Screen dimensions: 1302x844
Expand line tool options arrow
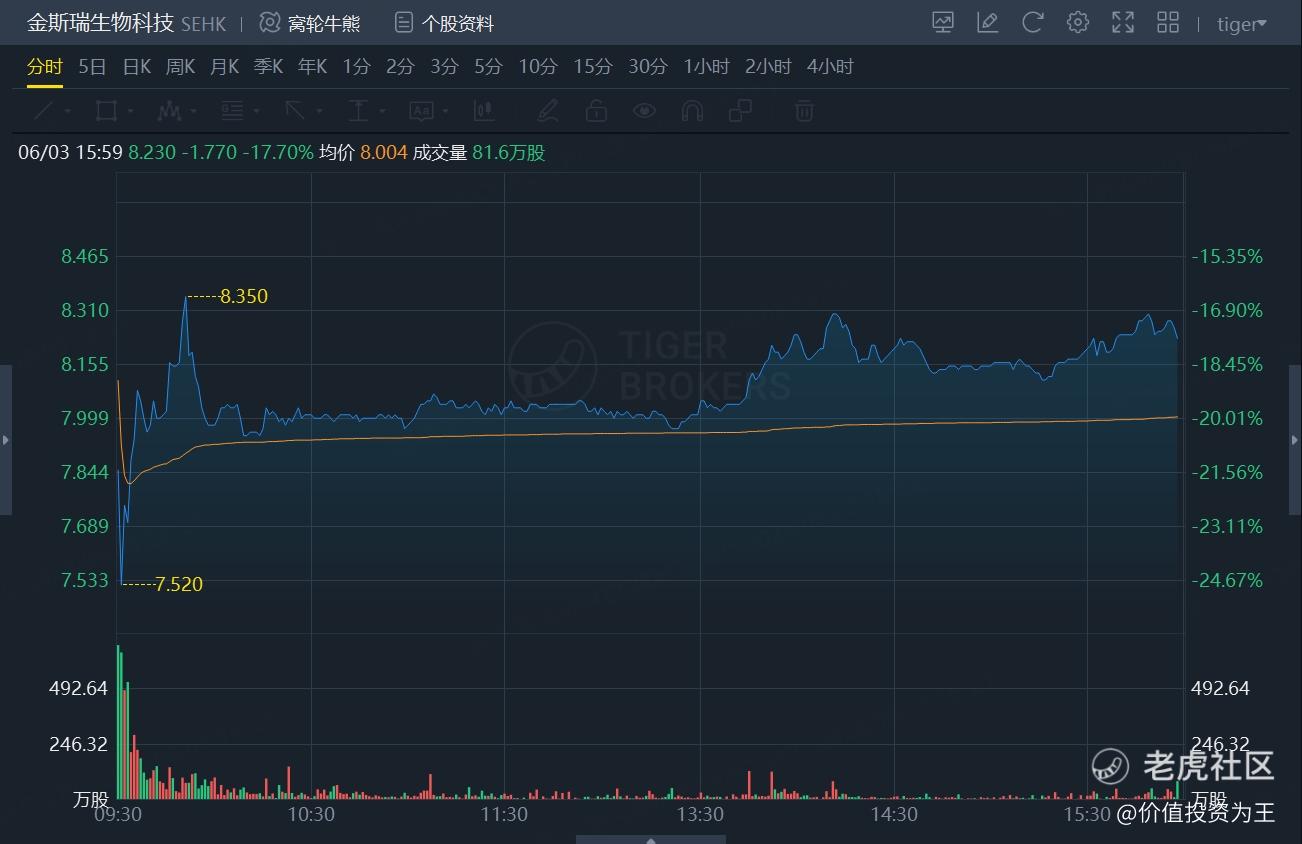68,111
